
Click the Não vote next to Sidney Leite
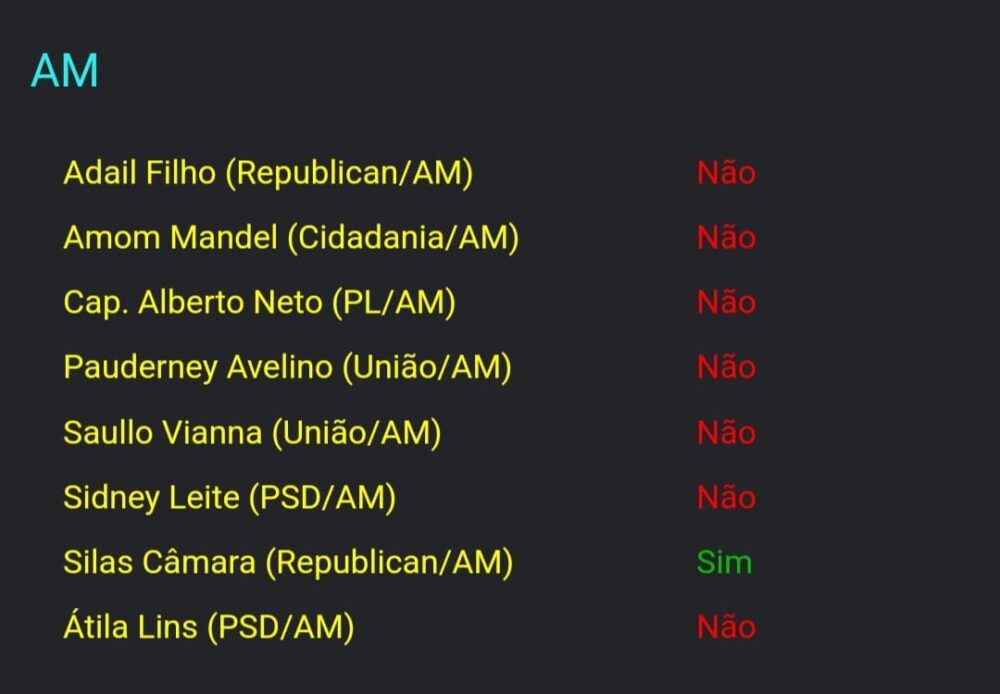[726, 498]
